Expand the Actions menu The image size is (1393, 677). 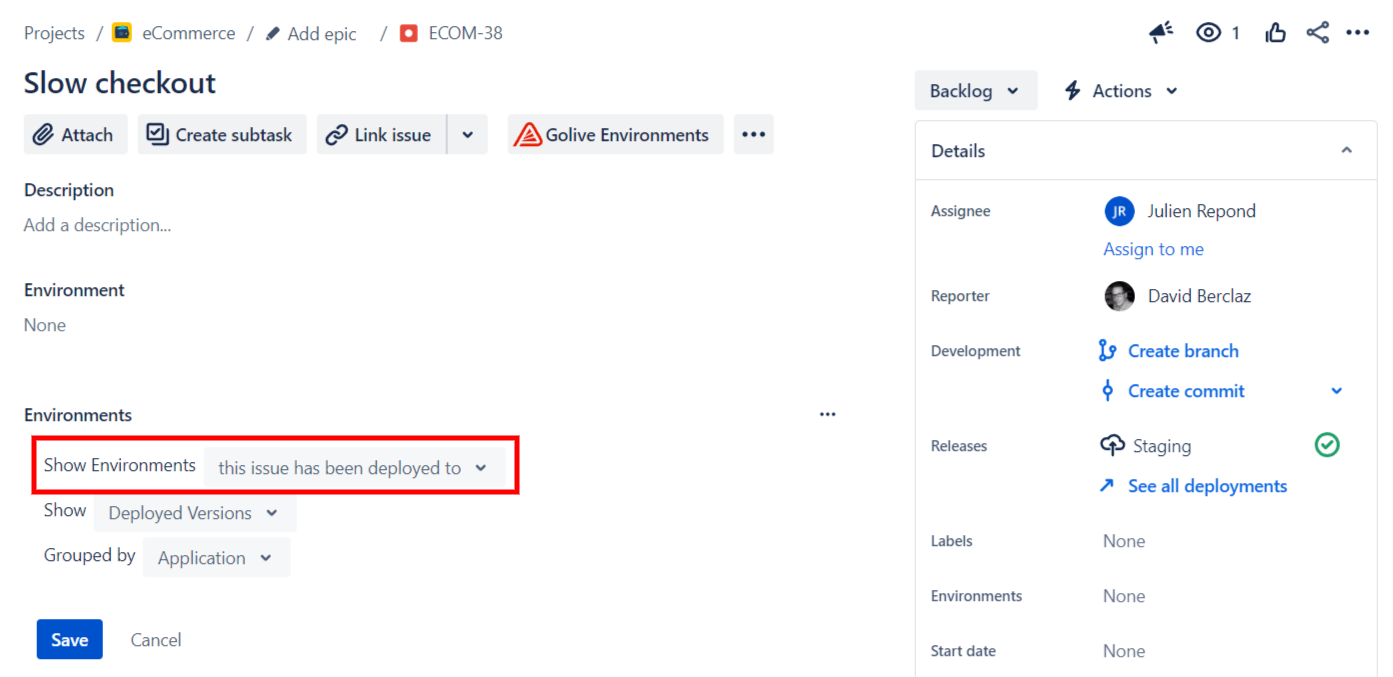[1121, 91]
